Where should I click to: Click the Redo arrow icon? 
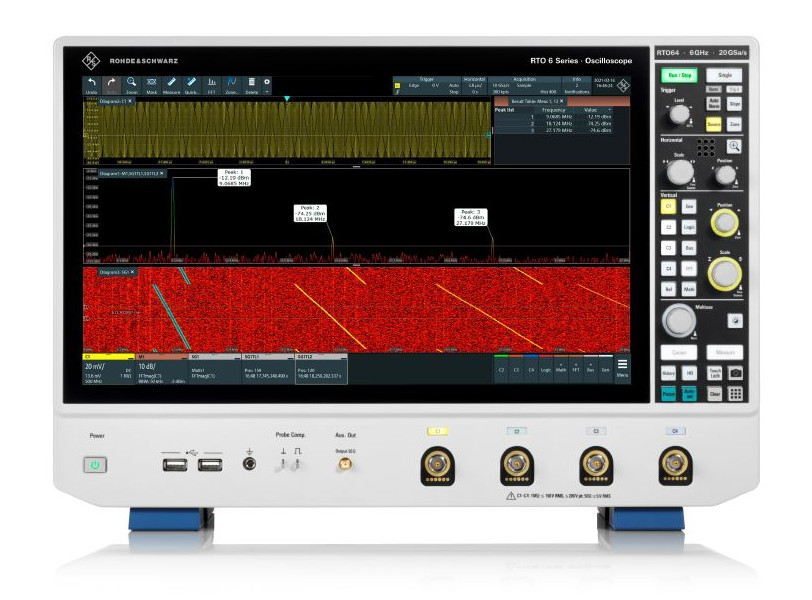[x=111, y=85]
